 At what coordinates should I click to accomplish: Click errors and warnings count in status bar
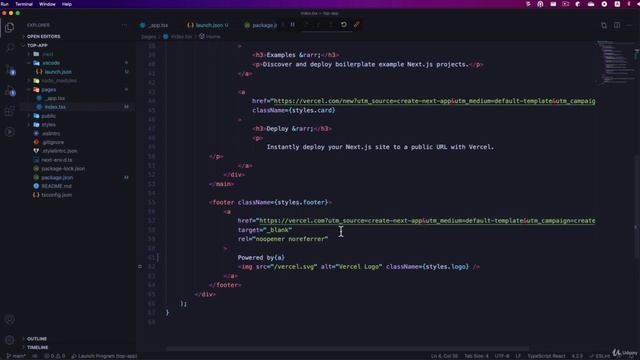54,356
